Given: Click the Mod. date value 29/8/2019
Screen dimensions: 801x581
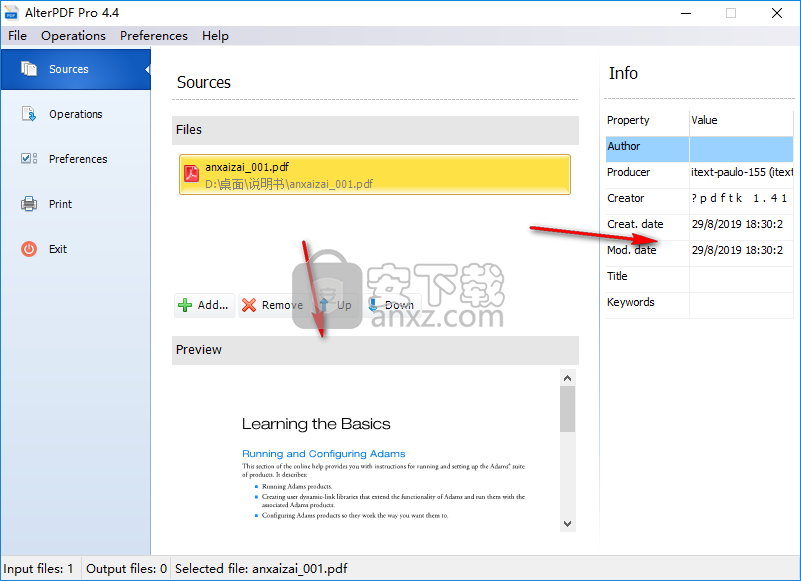Looking at the screenshot, I should click(741, 251).
